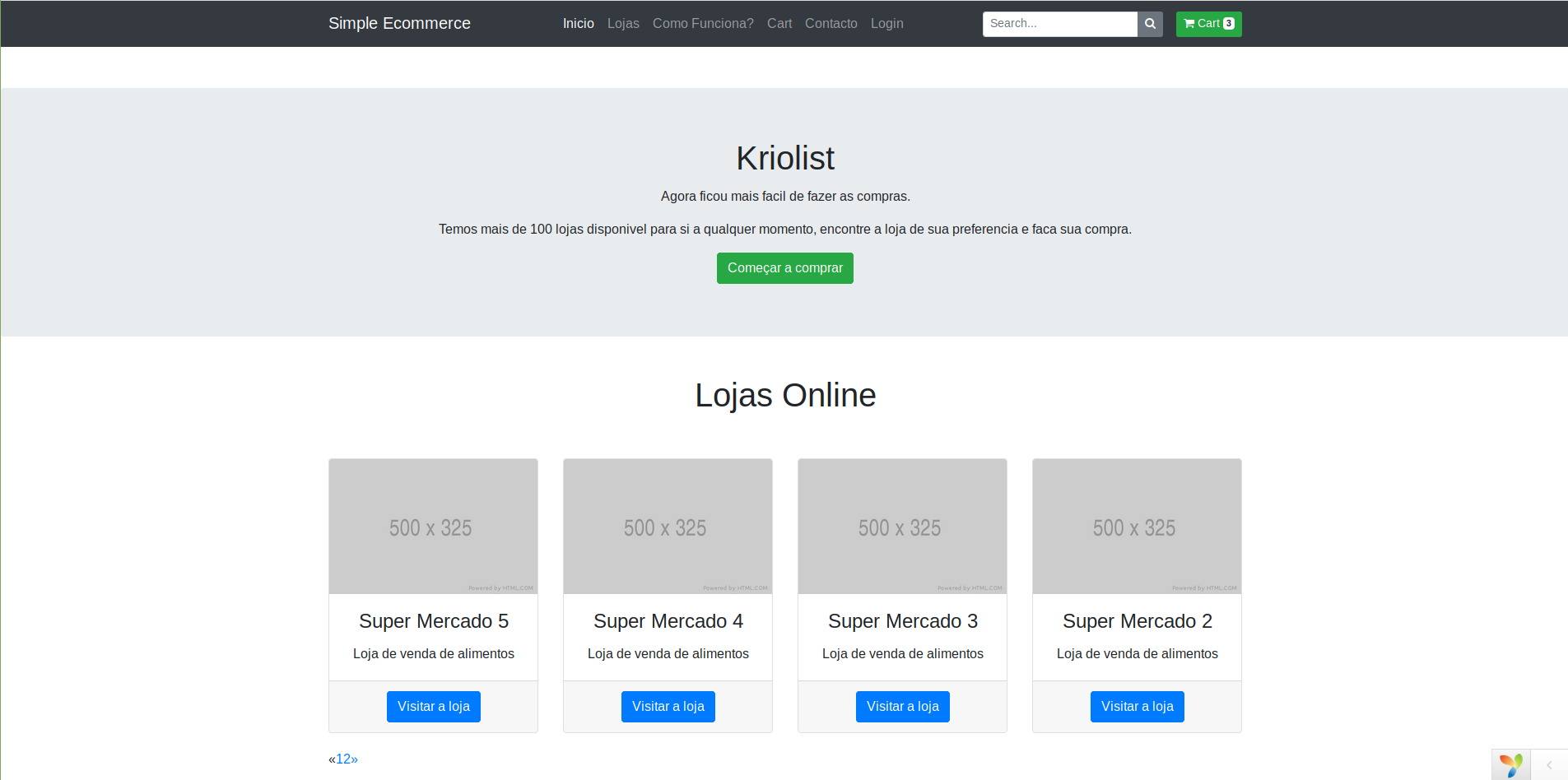Click the Super Mercado 3 placeholder image

tap(903, 527)
